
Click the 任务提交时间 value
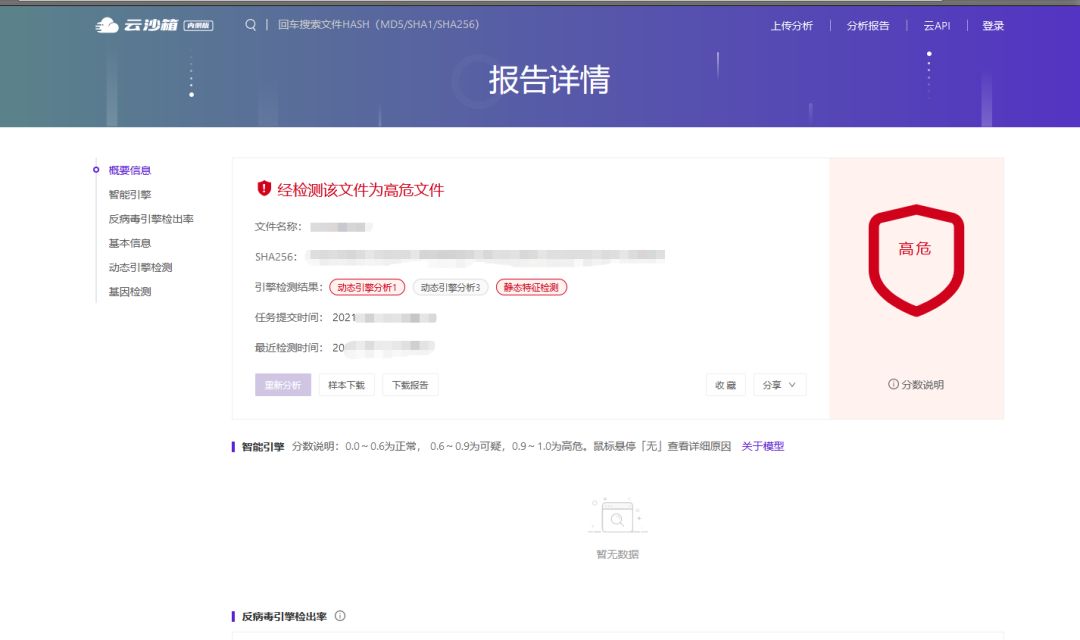click(x=384, y=318)
